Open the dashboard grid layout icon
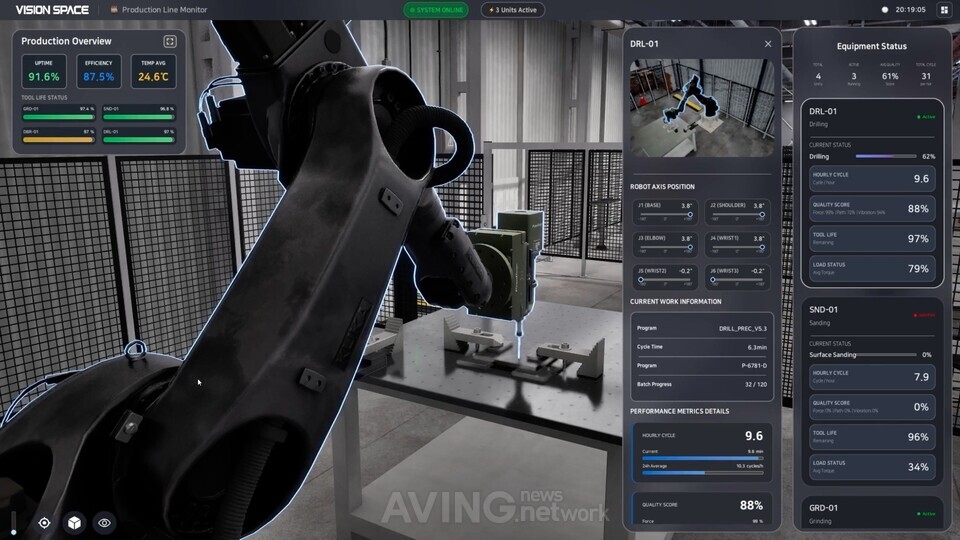 click(943, 10)
